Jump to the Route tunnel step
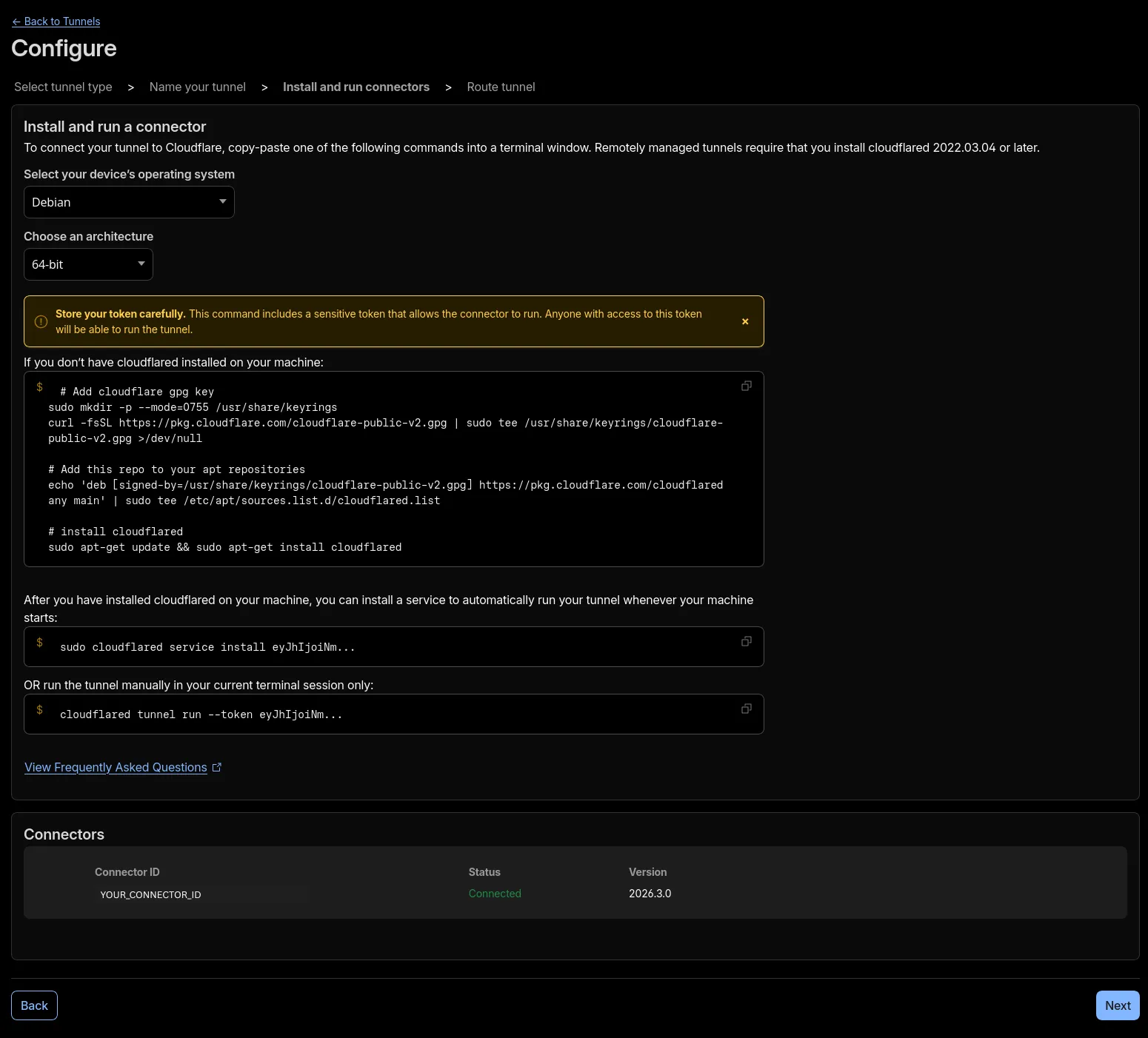 (x=501, y=87)
